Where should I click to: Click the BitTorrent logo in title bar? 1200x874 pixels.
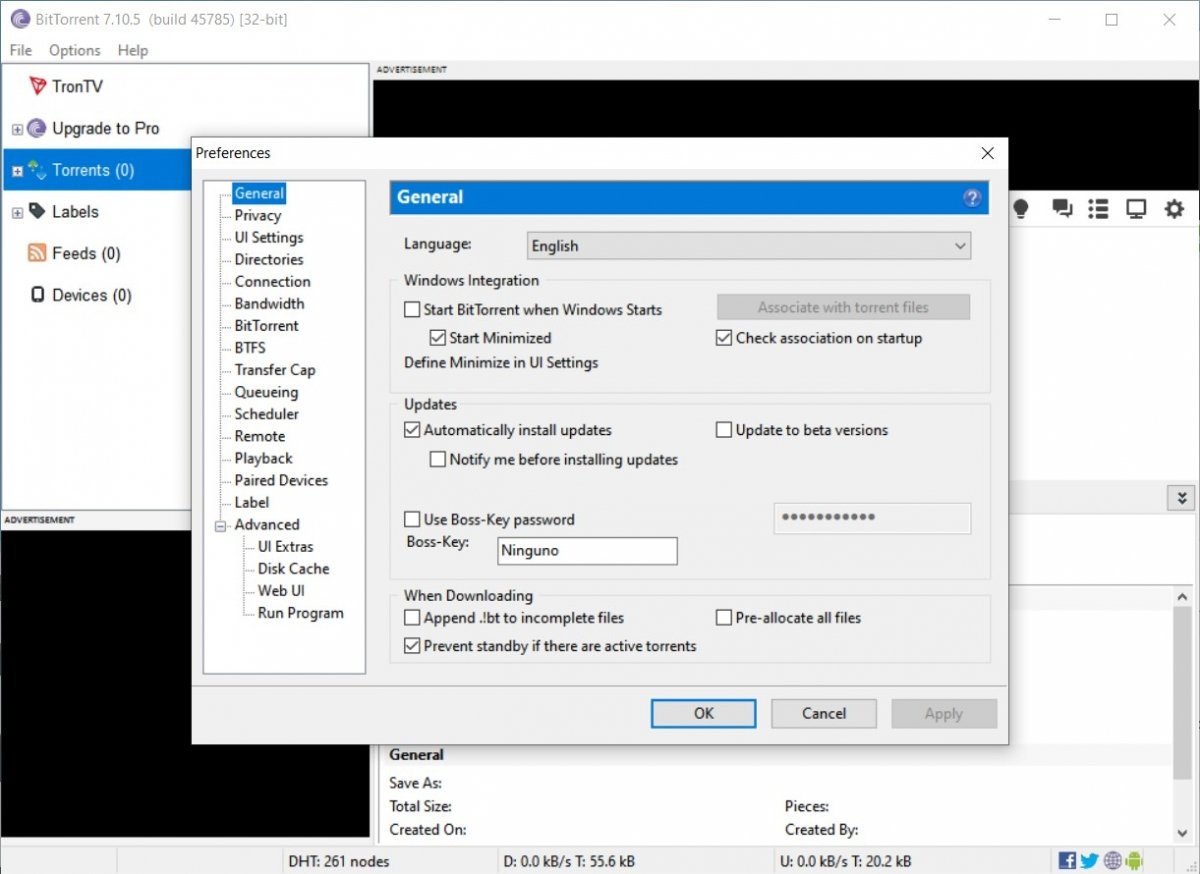click(19, 20)
